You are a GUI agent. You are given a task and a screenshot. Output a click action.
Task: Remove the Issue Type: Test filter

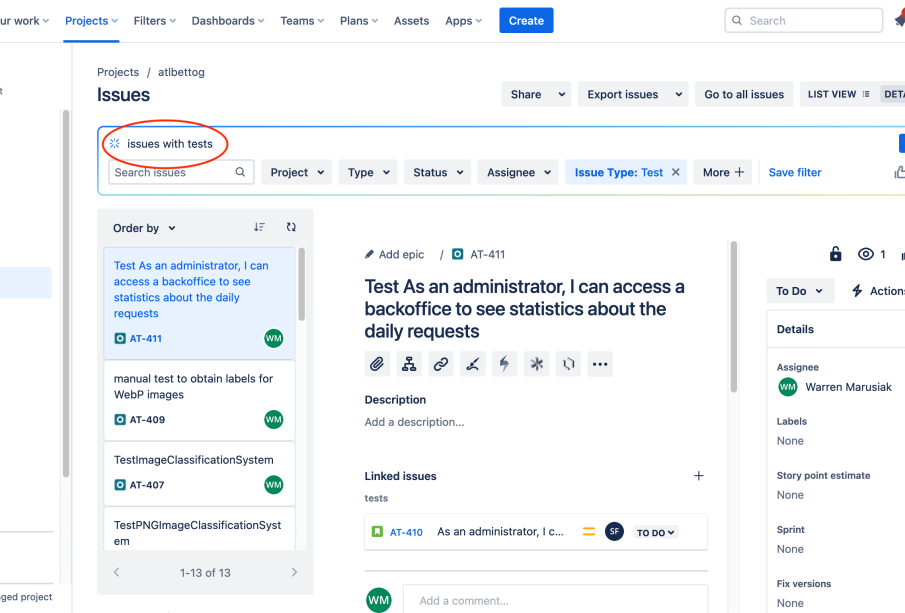click(x=676, y=172)
